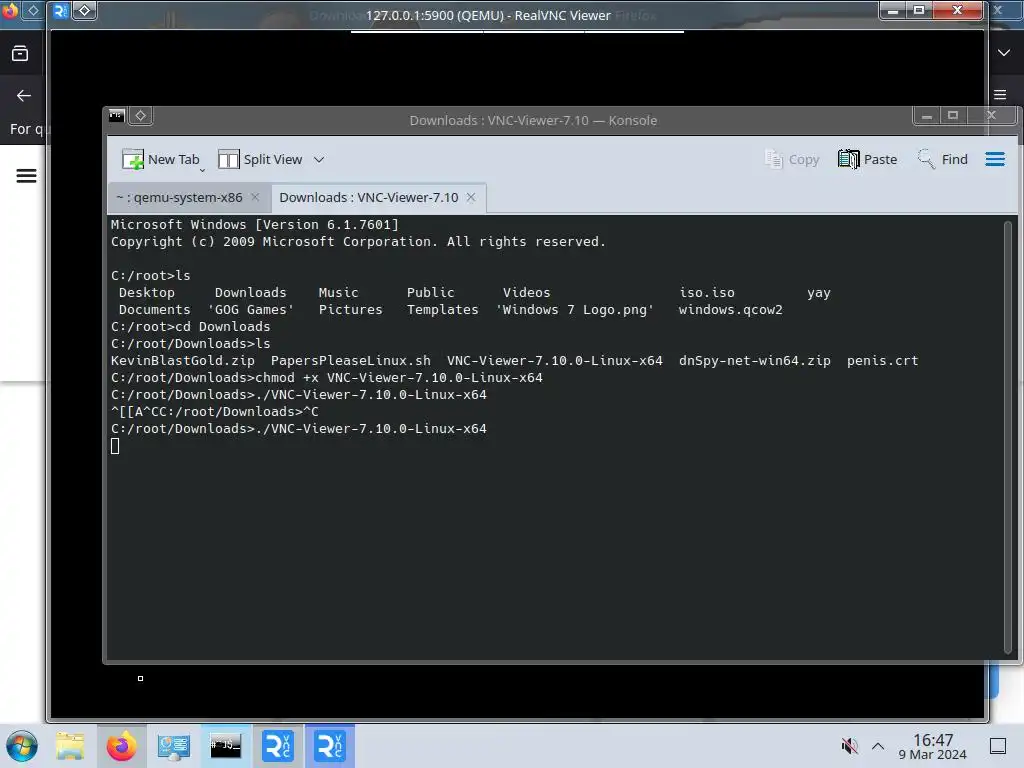
Task: Click the Split View button
Action: click(x=260, y=159)
